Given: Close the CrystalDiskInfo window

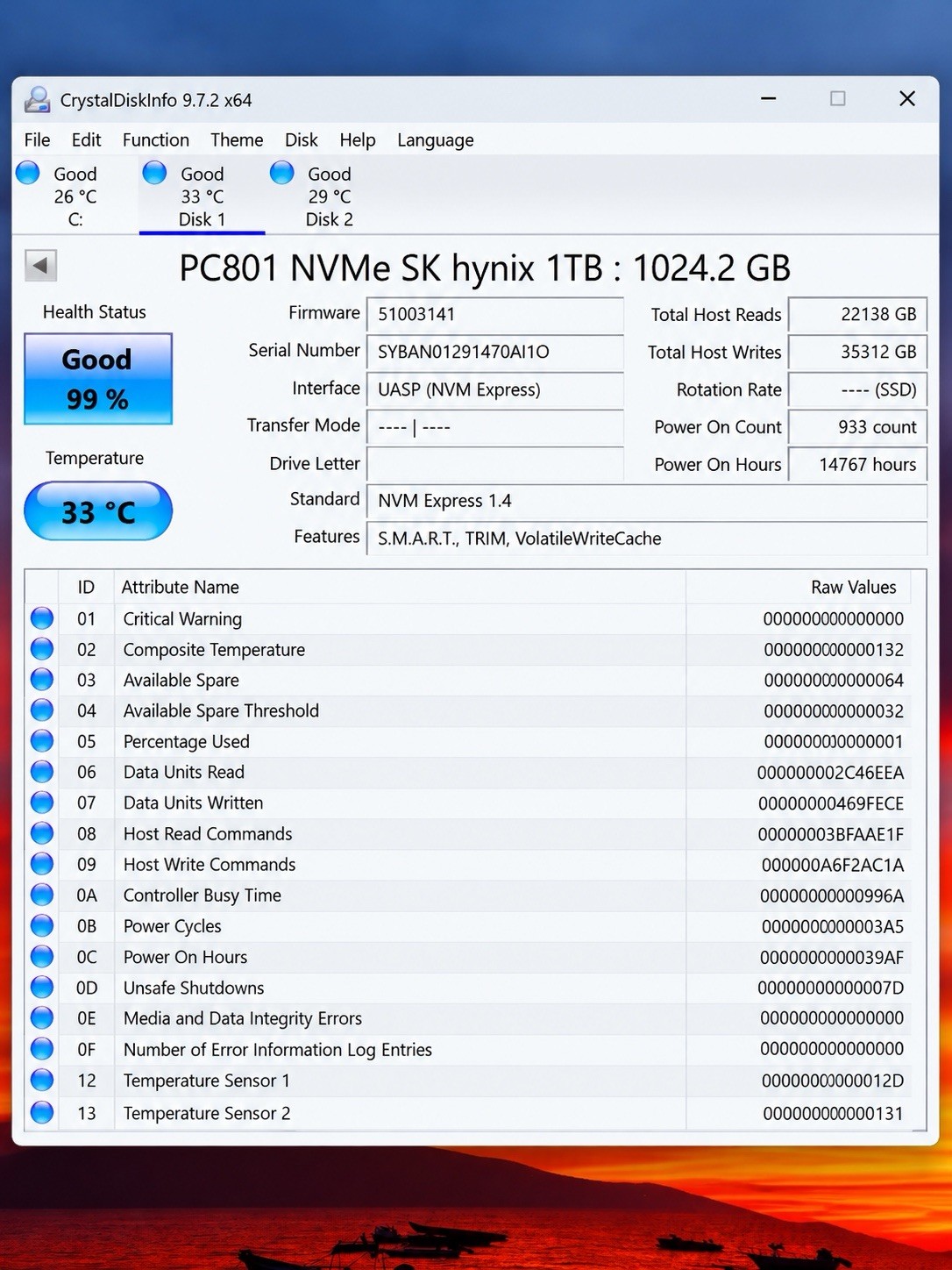Looking at the screenshot, I should click(907, 99).
